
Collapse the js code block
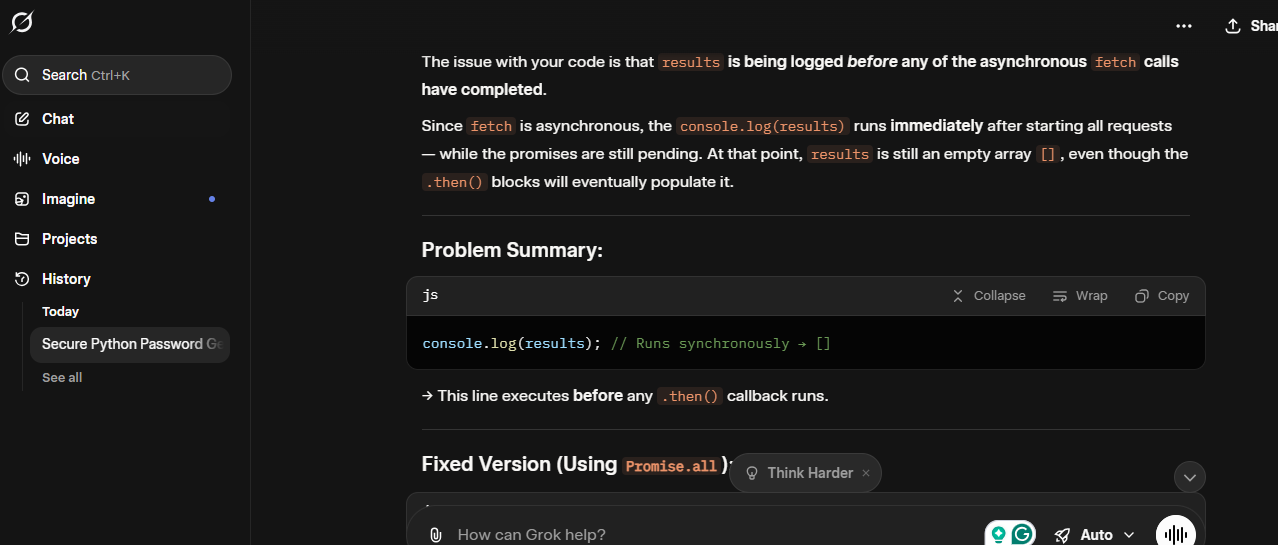[989, 296]
